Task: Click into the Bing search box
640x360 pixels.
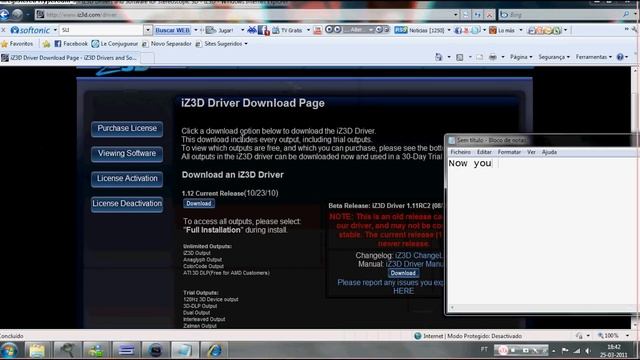Action: (x=559, y=15)
